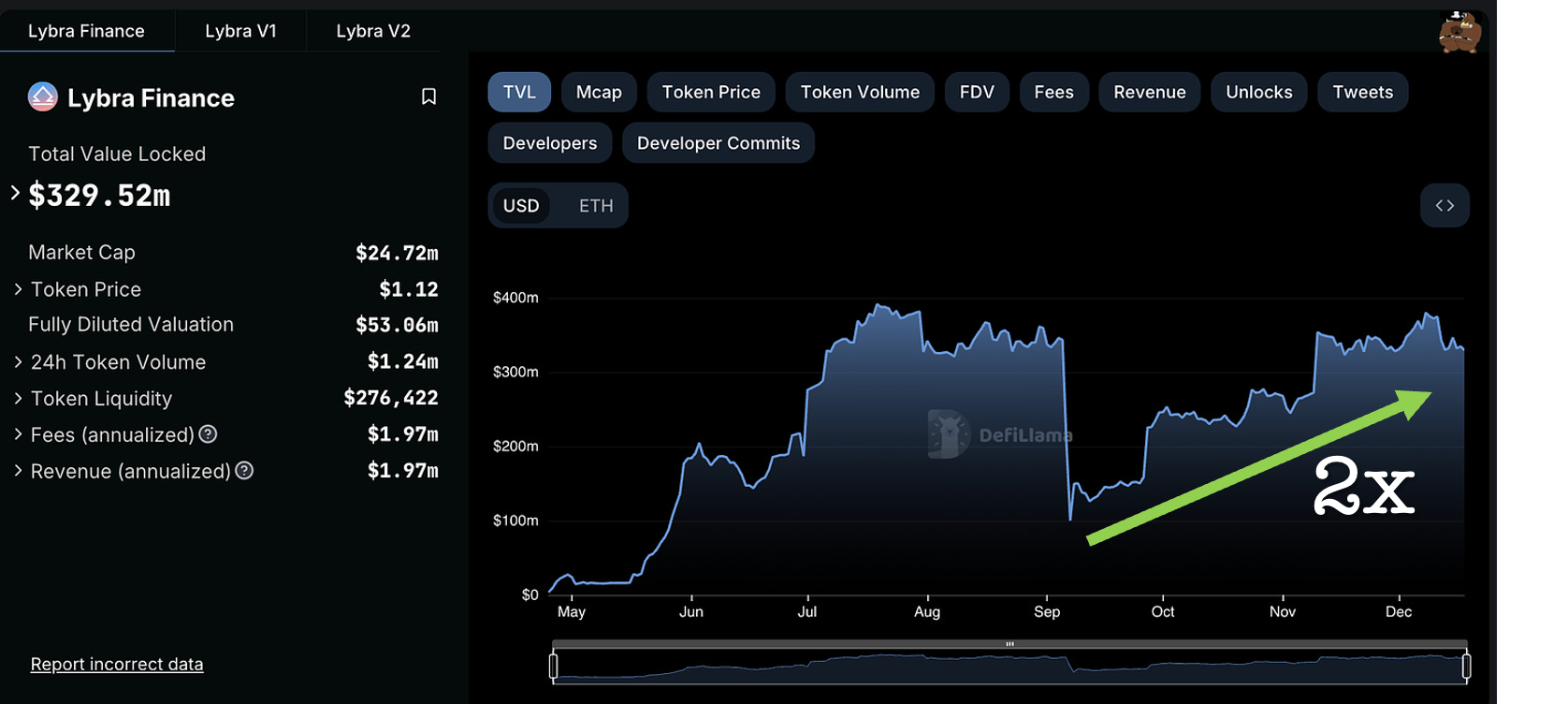Click the Dec label on x-axis
This screenshot has width=1568, height=704.
click(1399, 611)
